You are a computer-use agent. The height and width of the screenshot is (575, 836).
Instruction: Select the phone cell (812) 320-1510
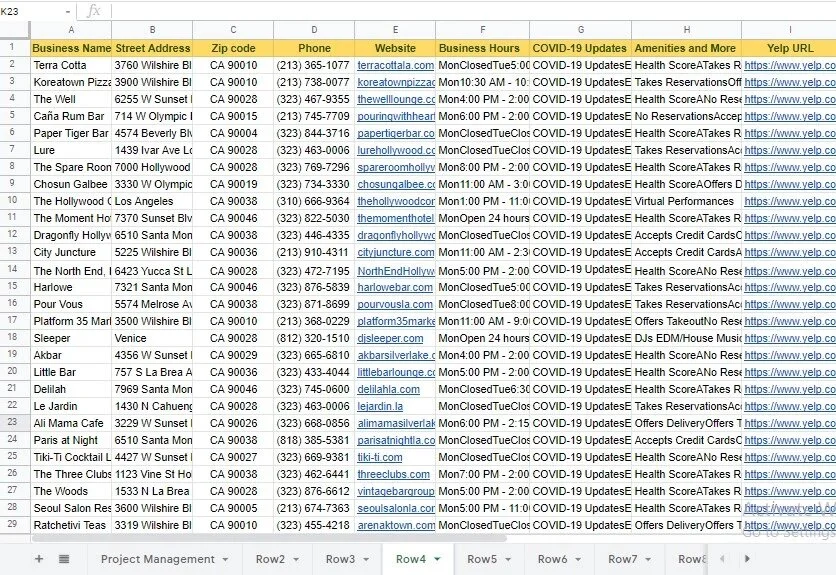[x=314, y=338]
